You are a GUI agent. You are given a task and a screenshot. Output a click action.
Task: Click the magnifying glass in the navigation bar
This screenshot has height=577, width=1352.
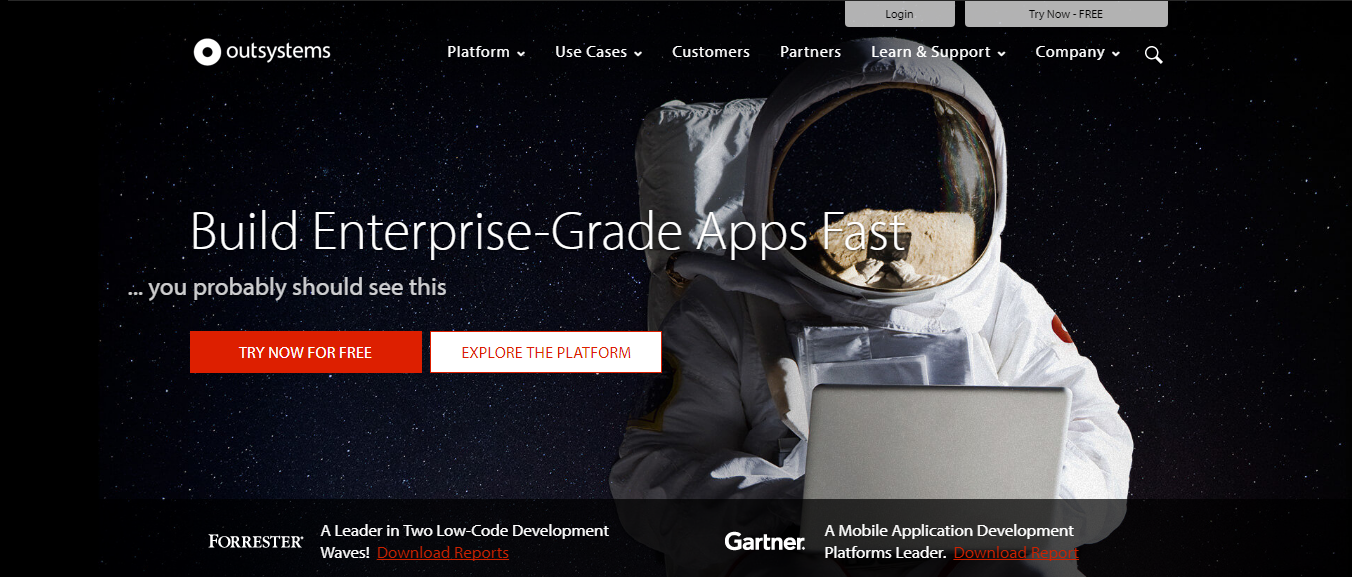click(x=1153, y=55)
